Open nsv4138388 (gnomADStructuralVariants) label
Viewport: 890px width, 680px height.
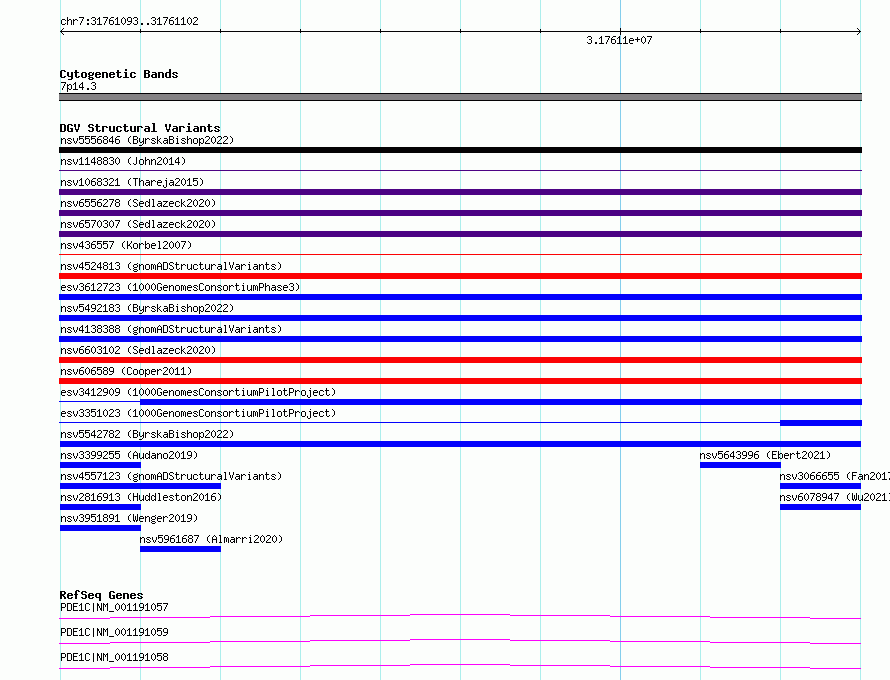(171, 329)
